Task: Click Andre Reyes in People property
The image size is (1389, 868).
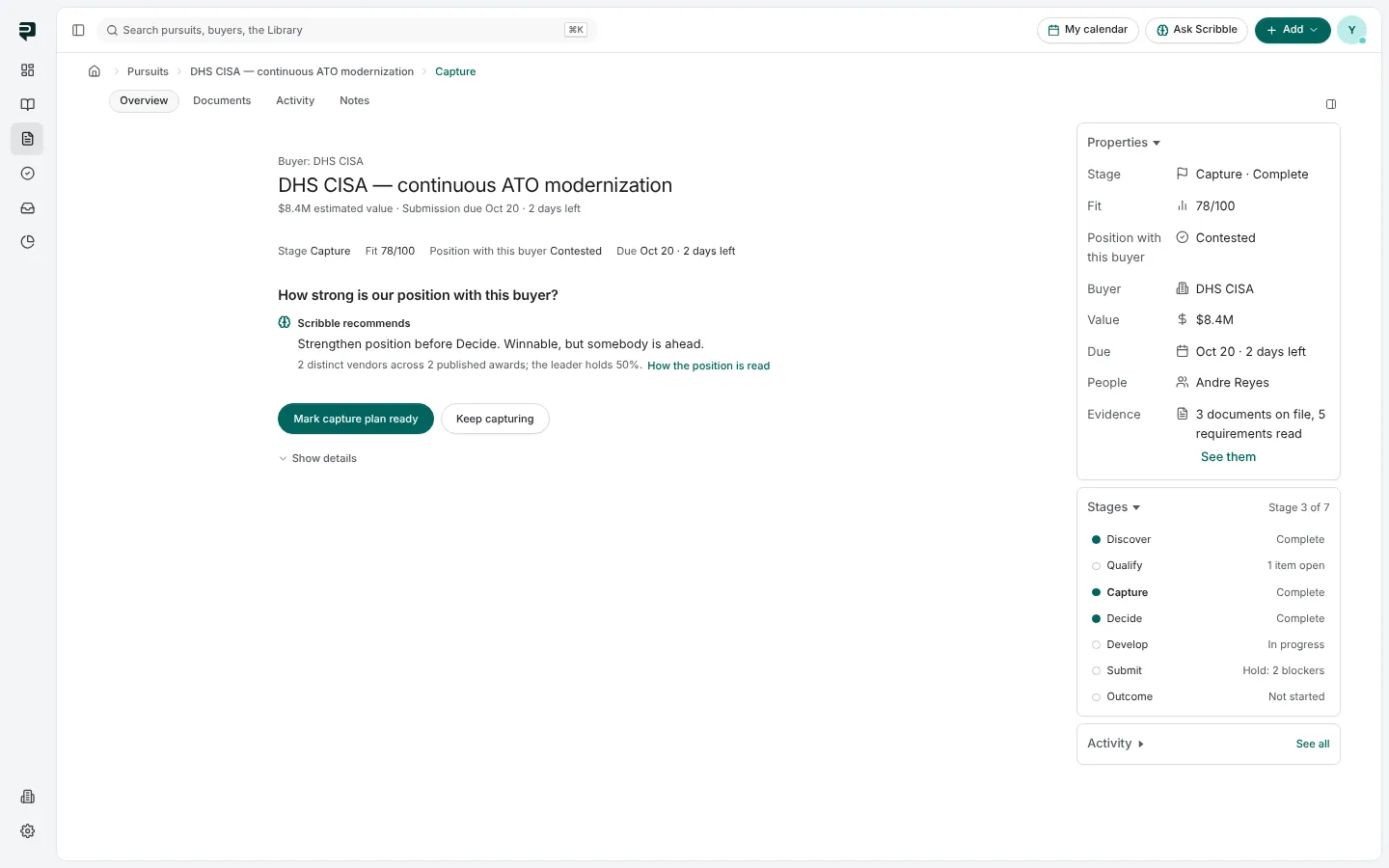Action: [x=1232, y=383]
